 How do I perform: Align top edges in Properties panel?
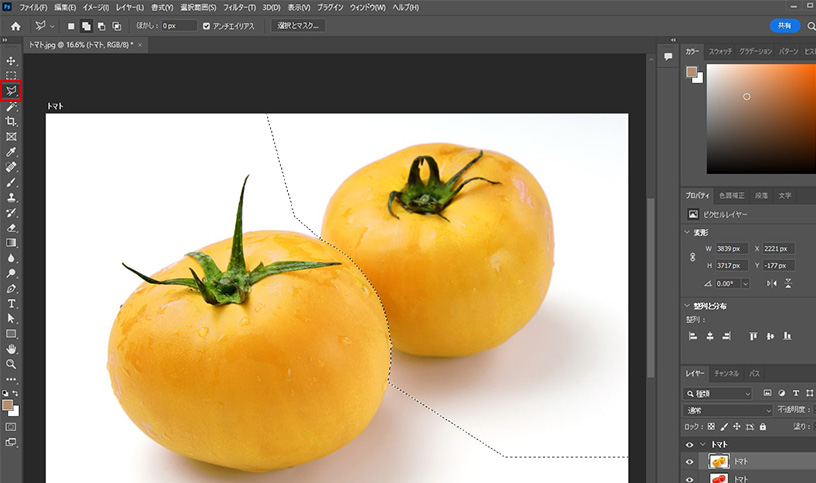753,336
